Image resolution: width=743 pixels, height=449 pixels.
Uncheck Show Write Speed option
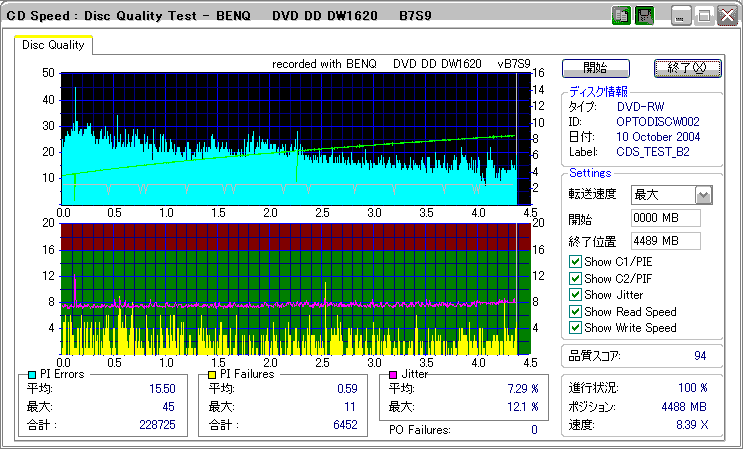tap(574, 327)
